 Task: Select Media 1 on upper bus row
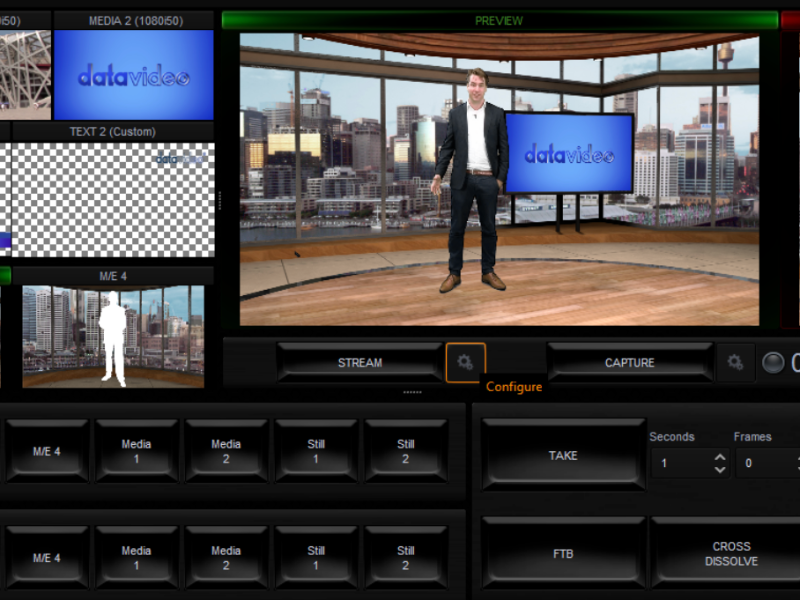click(x=136, y=452)
